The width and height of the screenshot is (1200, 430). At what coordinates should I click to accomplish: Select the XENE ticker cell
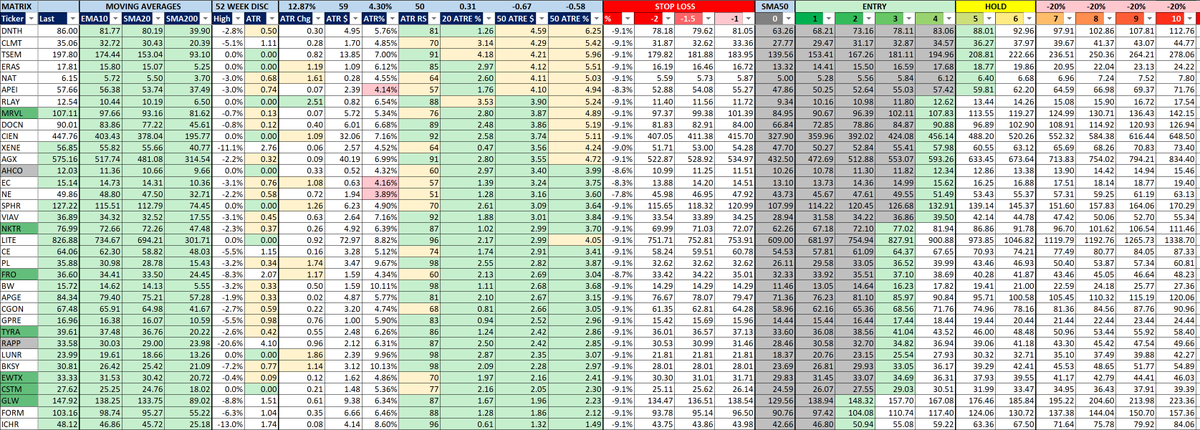point(20,147)
